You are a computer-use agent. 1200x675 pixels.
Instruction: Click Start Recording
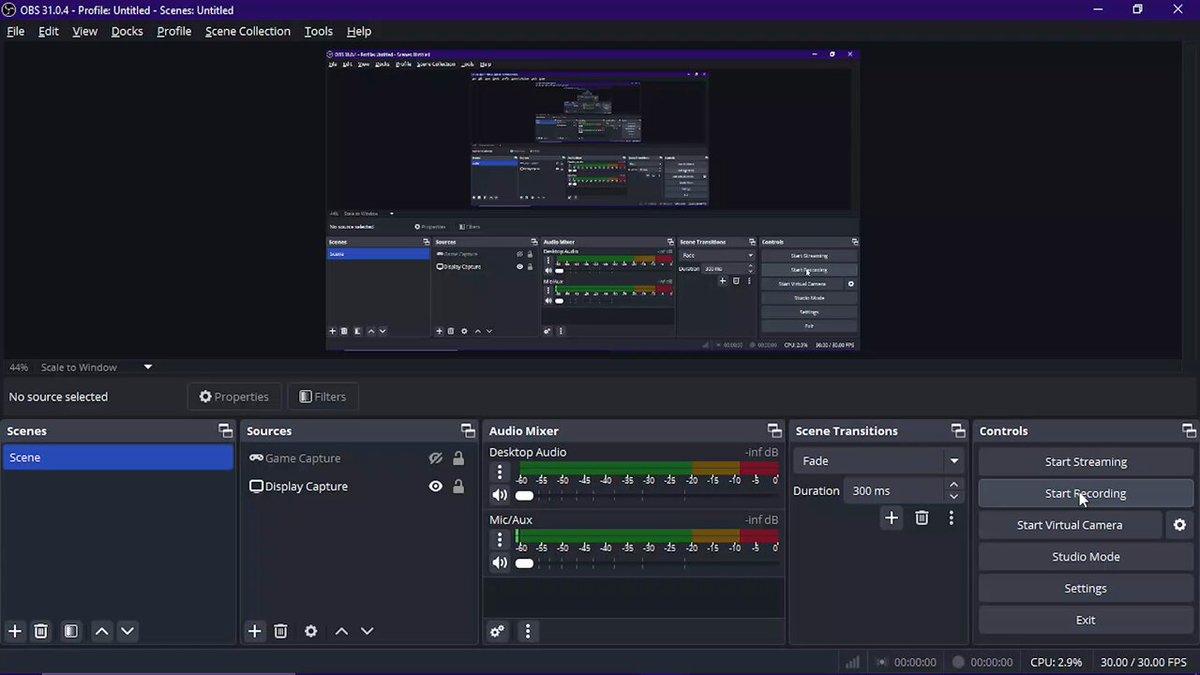pos(1085,493)
